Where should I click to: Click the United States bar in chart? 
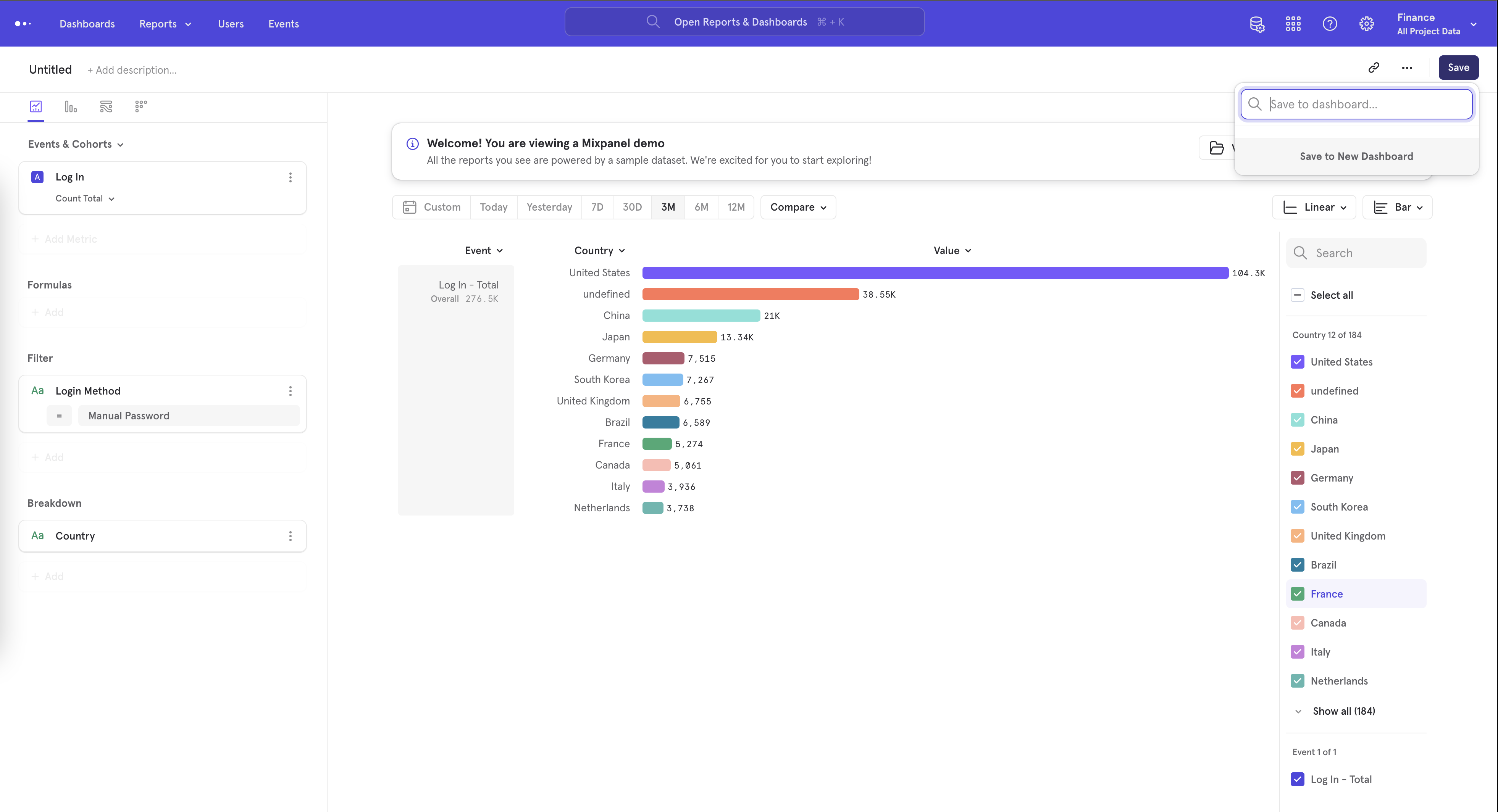coord(930,272)
